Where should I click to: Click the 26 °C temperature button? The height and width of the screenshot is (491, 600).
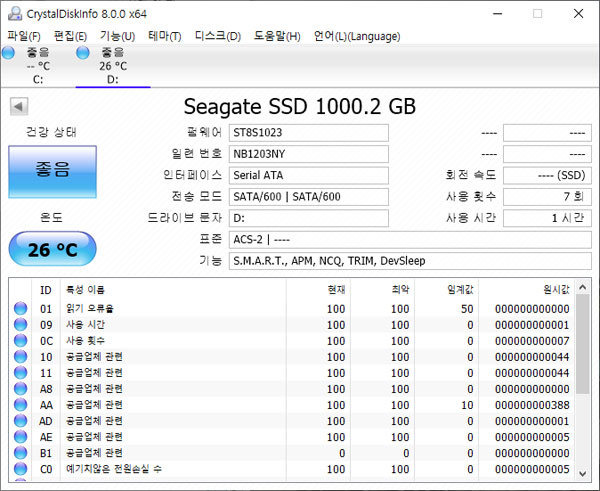[x=52, y=249]
